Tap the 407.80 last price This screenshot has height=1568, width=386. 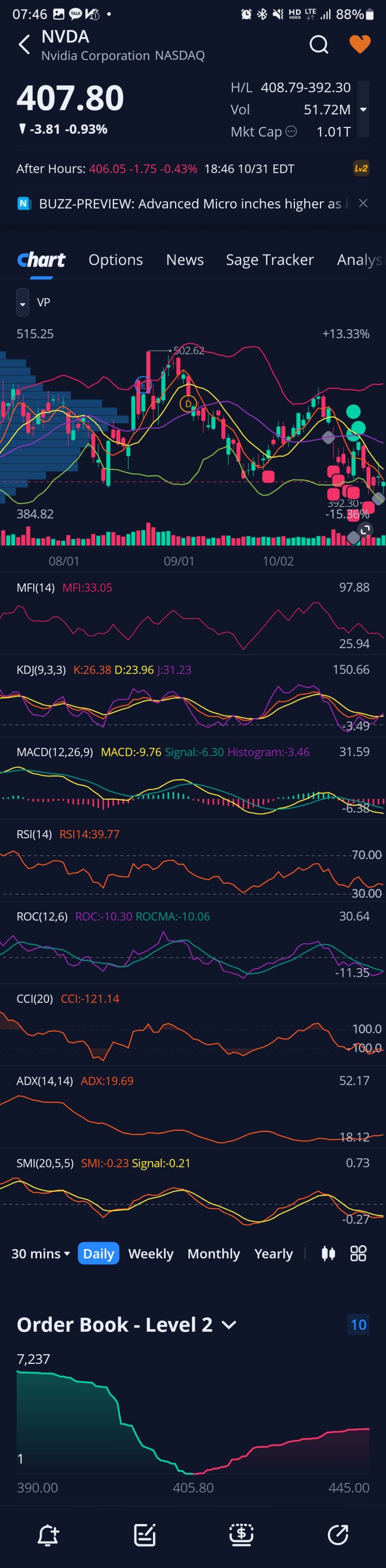click(x=70, y=98)
